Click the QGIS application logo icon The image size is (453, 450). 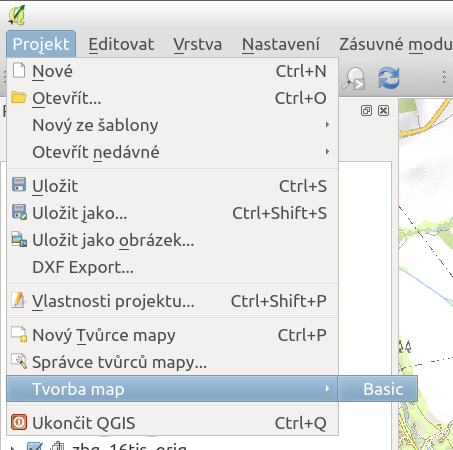pyautogui.click(x=17, y=15)
